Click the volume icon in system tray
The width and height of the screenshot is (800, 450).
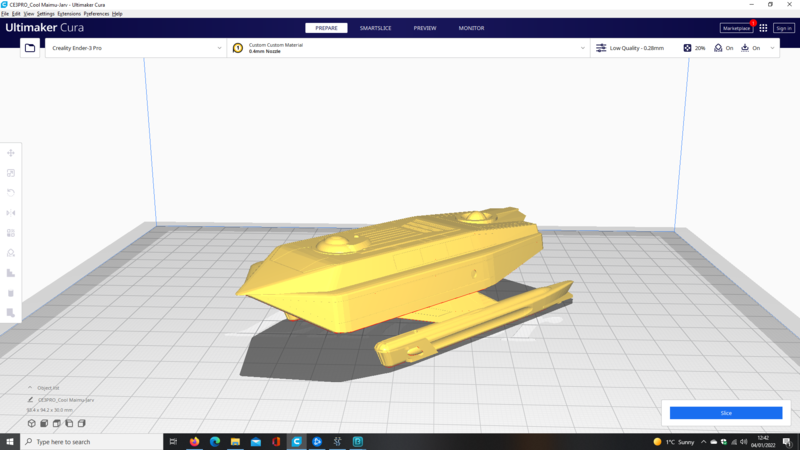coord(743,442)
